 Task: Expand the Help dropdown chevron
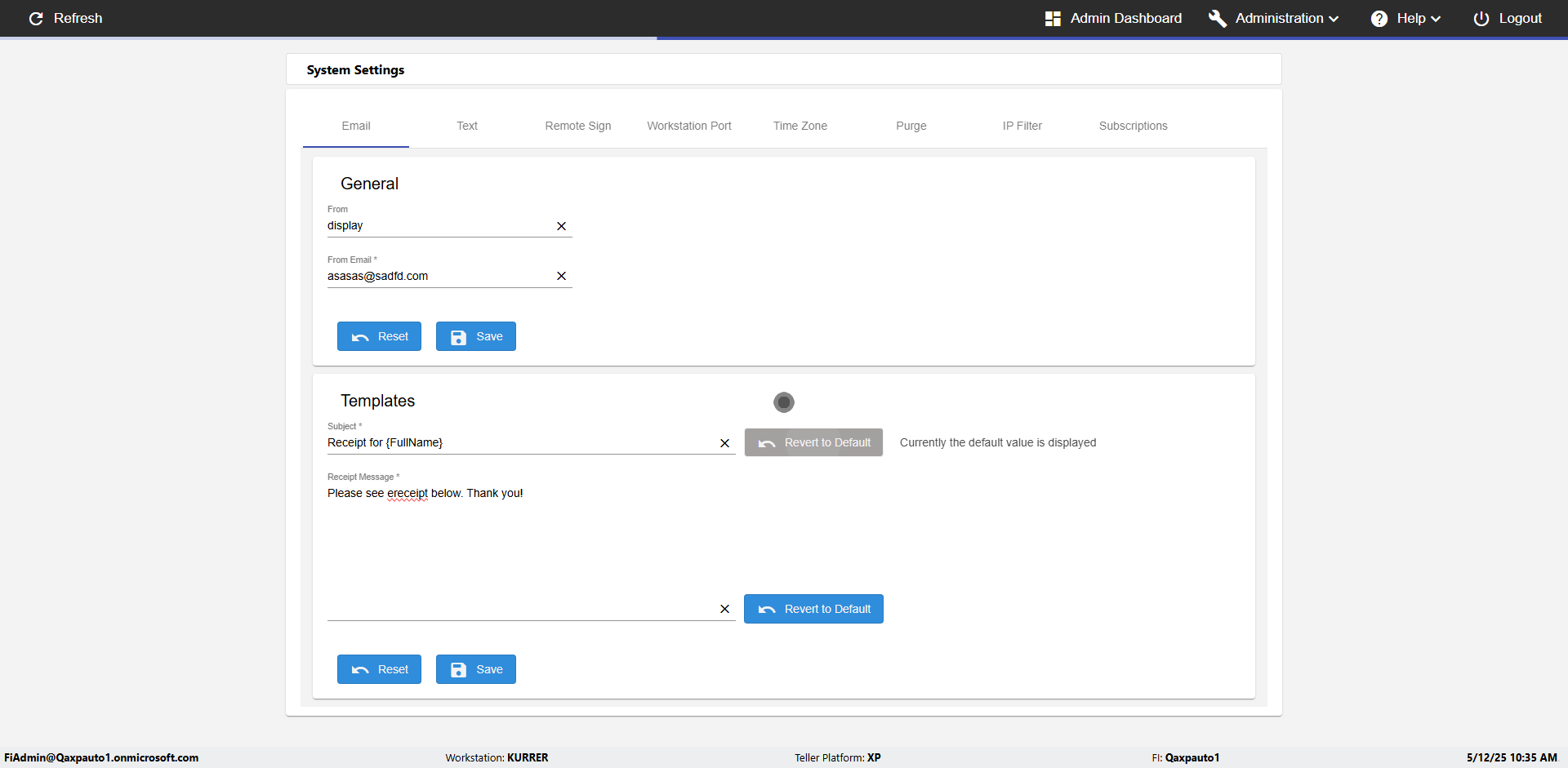pyautogui.click(x=1436, y=19)
